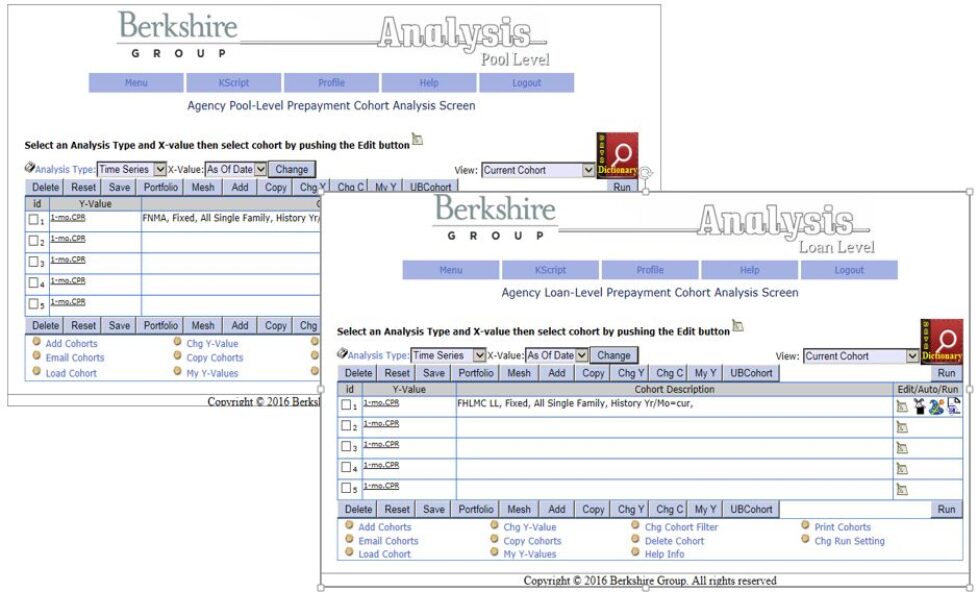The image size is (978, 592).
Task: Open Analysis Type dropdown in Loan Level window
Action: tap(448, 355)
